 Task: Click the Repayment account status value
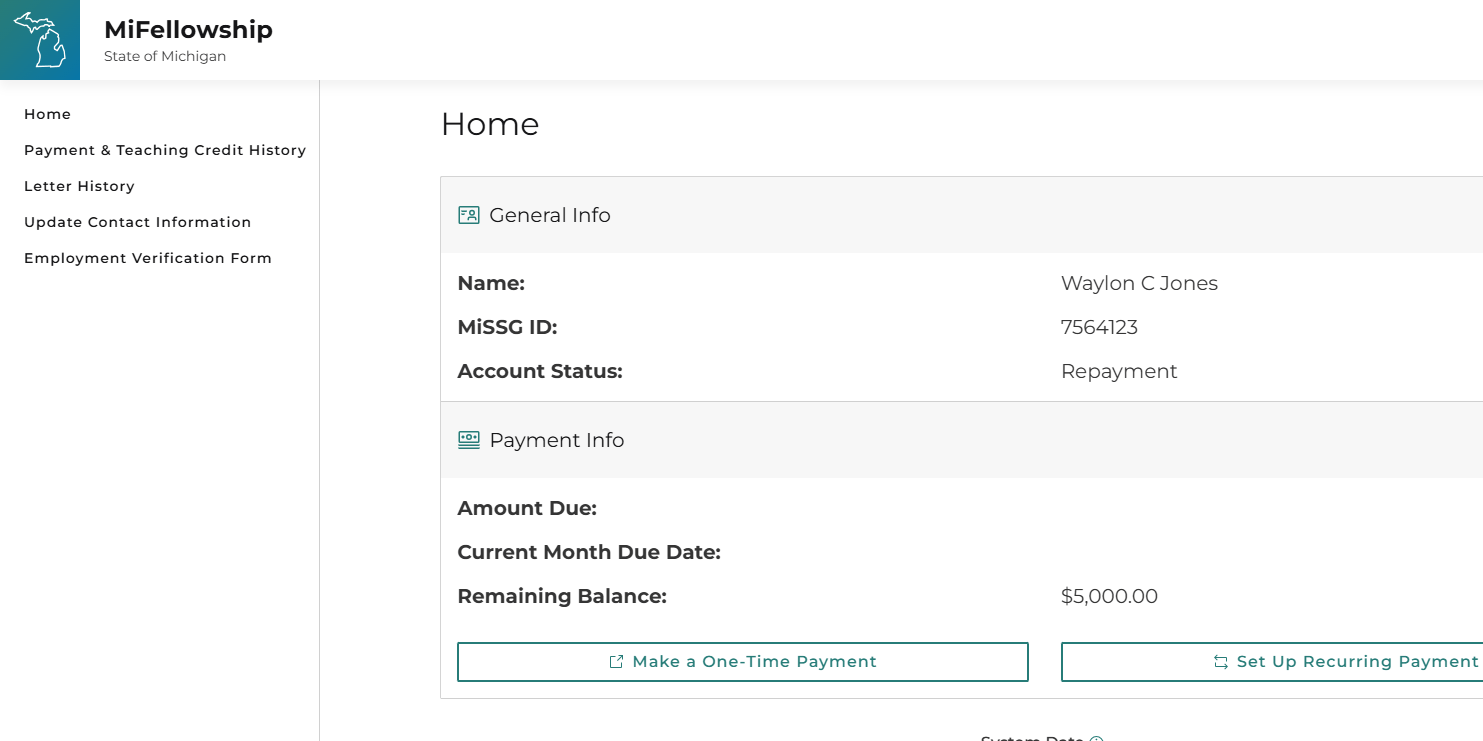point(1119,372)
